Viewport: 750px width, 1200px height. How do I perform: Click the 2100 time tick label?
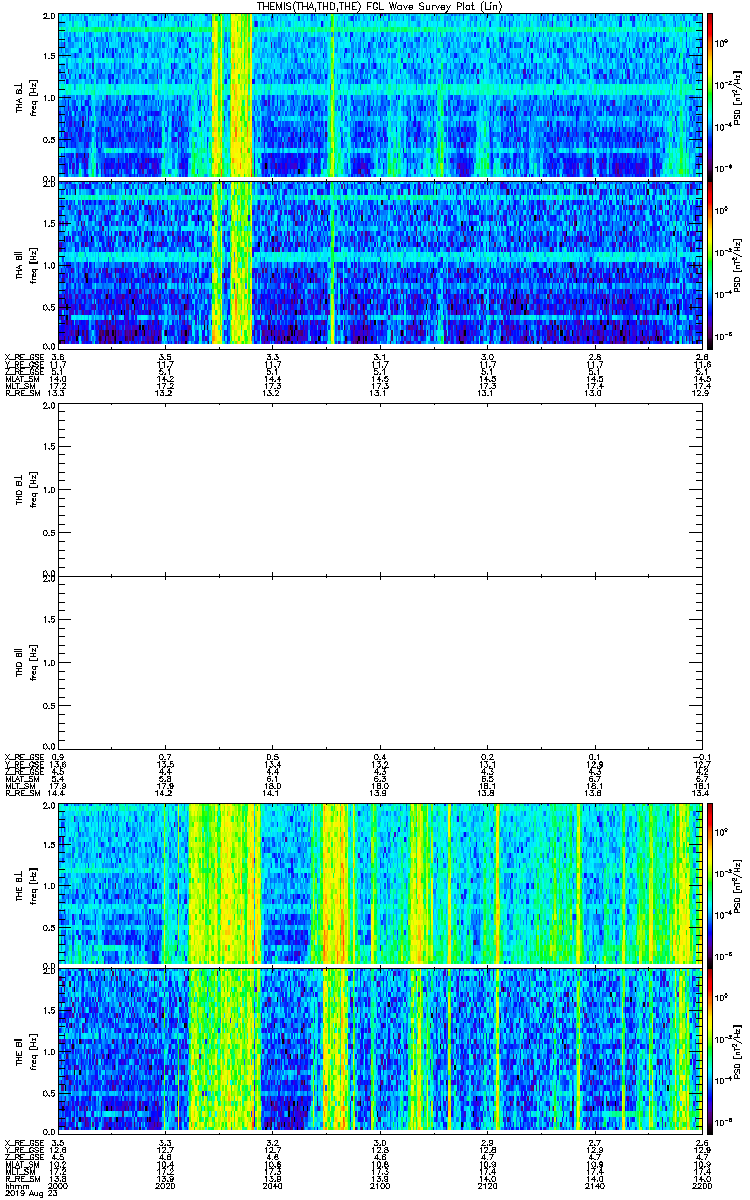379,1184
